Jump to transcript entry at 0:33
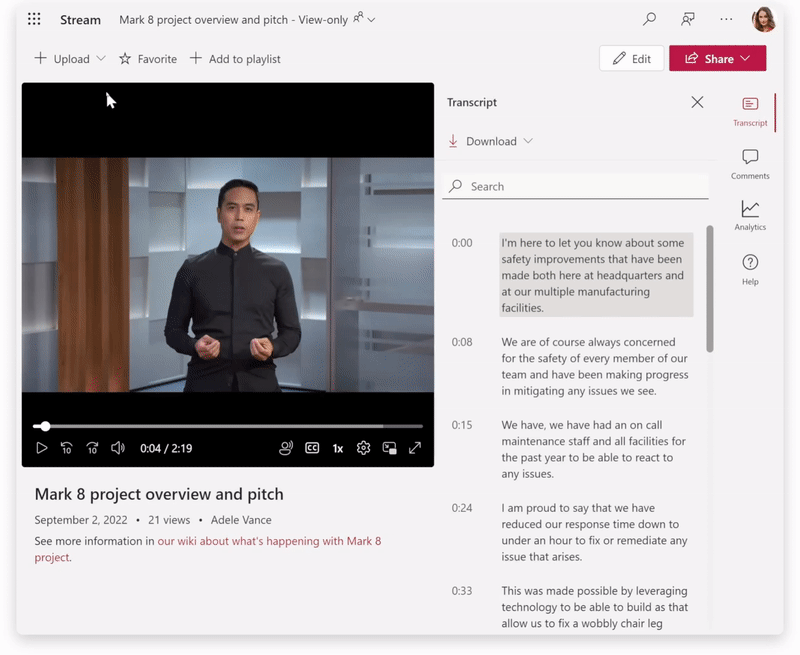Image resolution: width=800 pixels, height=655 pixels. (594, 607)
